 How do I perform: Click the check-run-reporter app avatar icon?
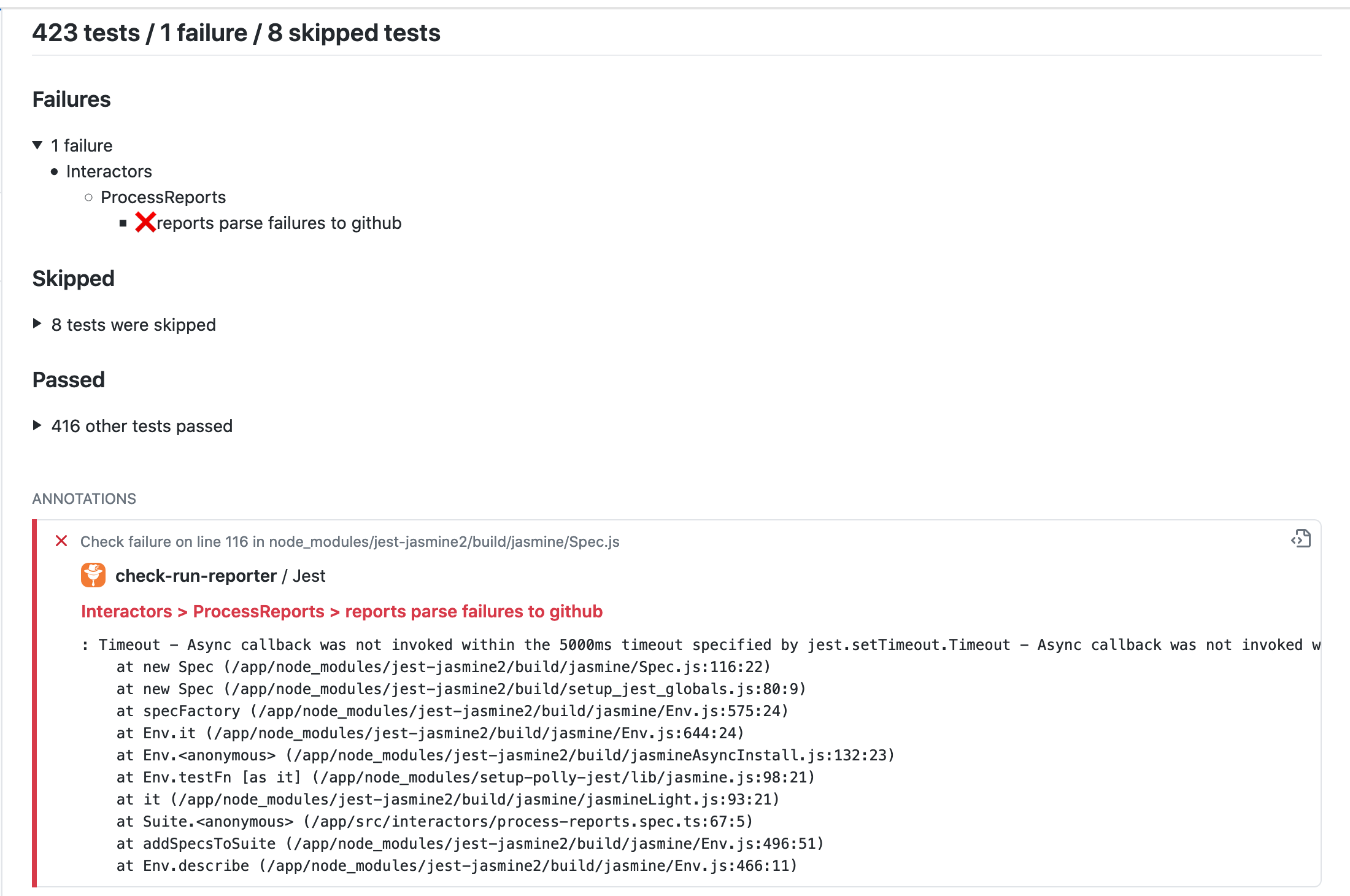coord(93,575)
